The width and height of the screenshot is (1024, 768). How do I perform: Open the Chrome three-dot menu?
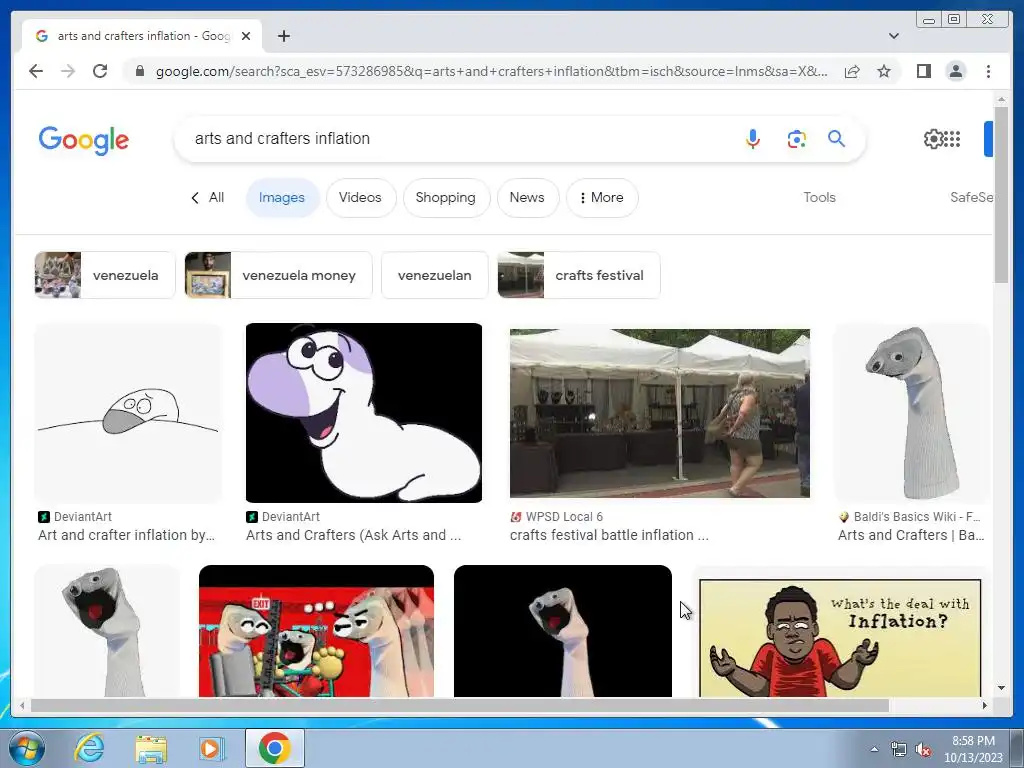point(988,71)
